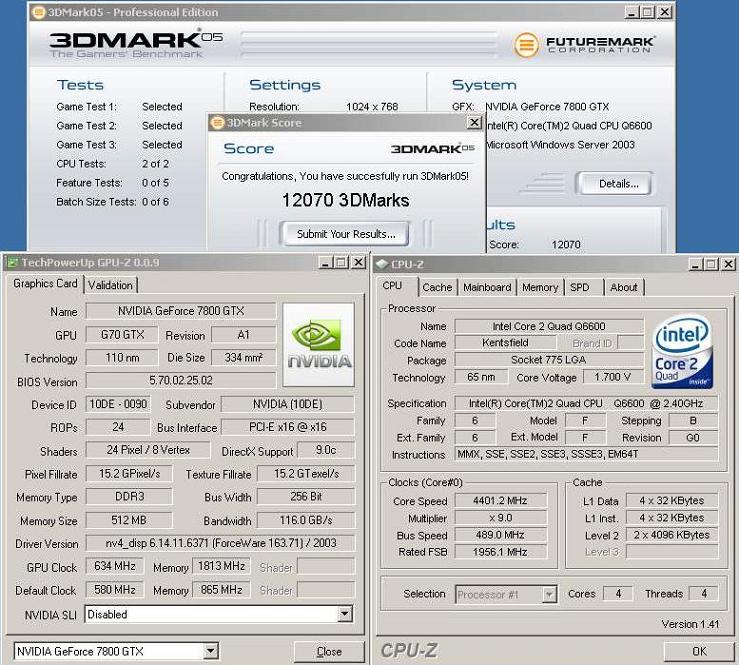Click the GPU-Z title bar icon
This screenshot has height=665, width=739.
[x=13, y=263]
